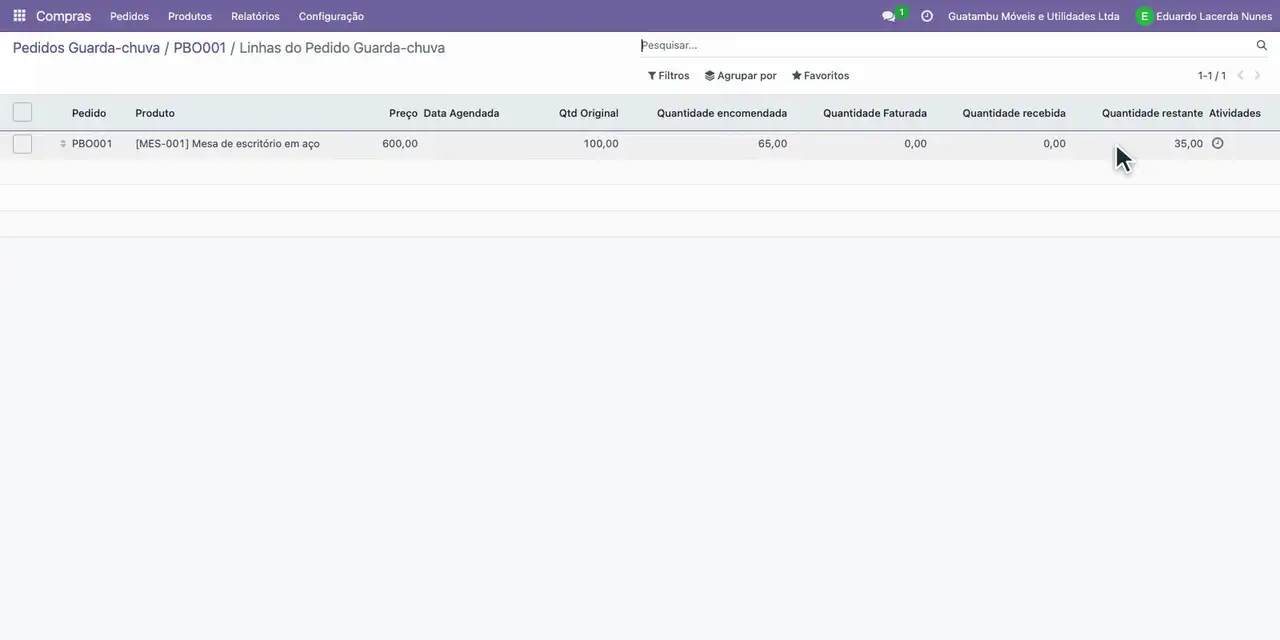Open the PBO001 order cell in the row

[92, 144]
